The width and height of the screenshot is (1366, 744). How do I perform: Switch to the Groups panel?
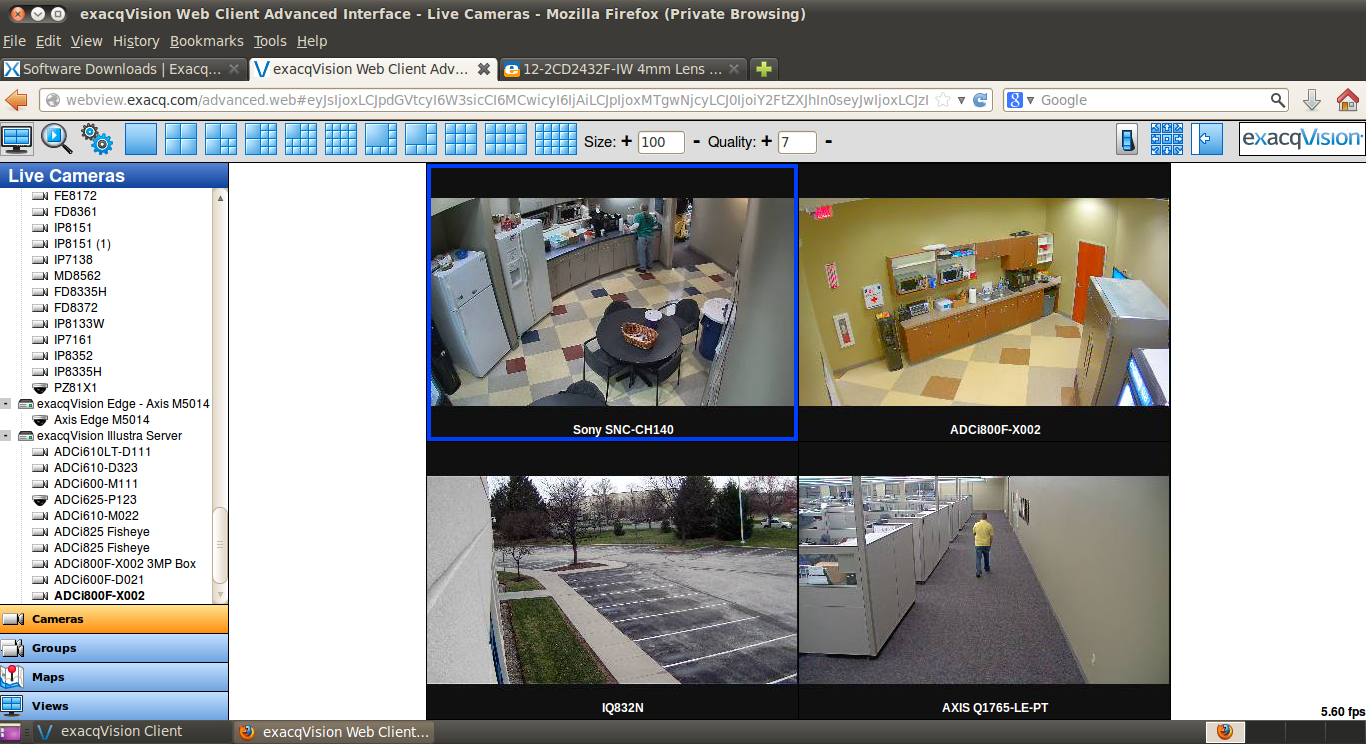coord(114,648)
